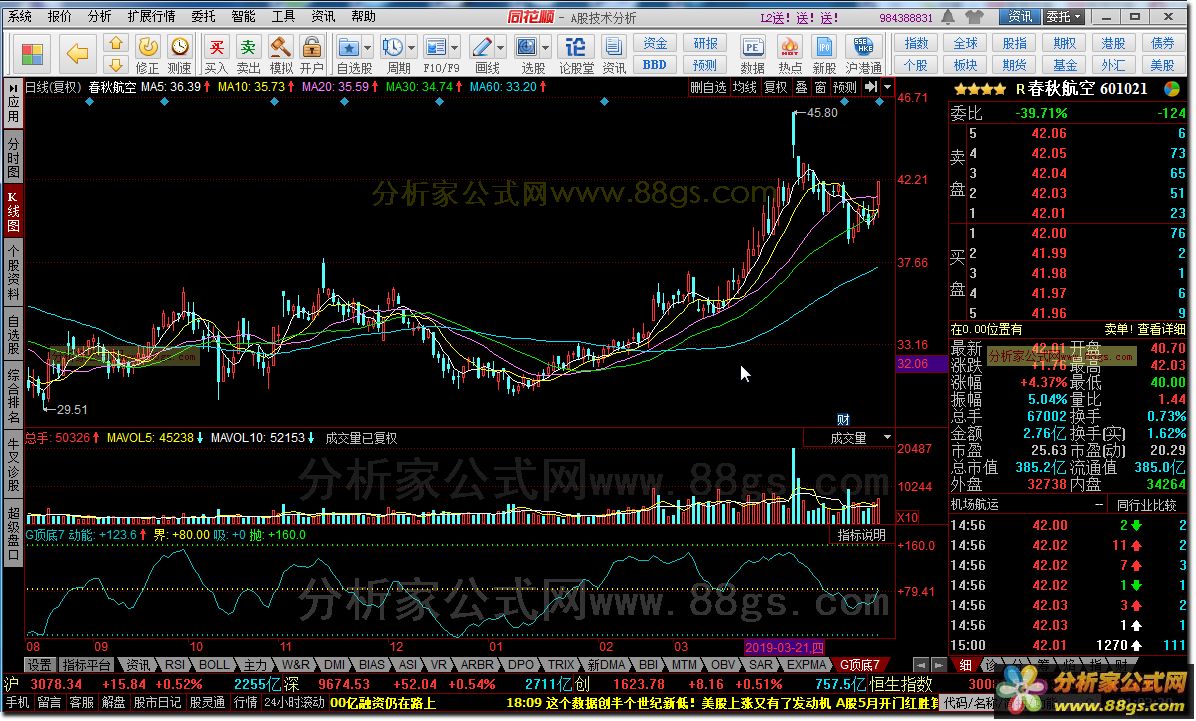This screenshot has height=721, width=1196.
Task: Click the 2019-03-21 date label
Action: coord(784,648)
